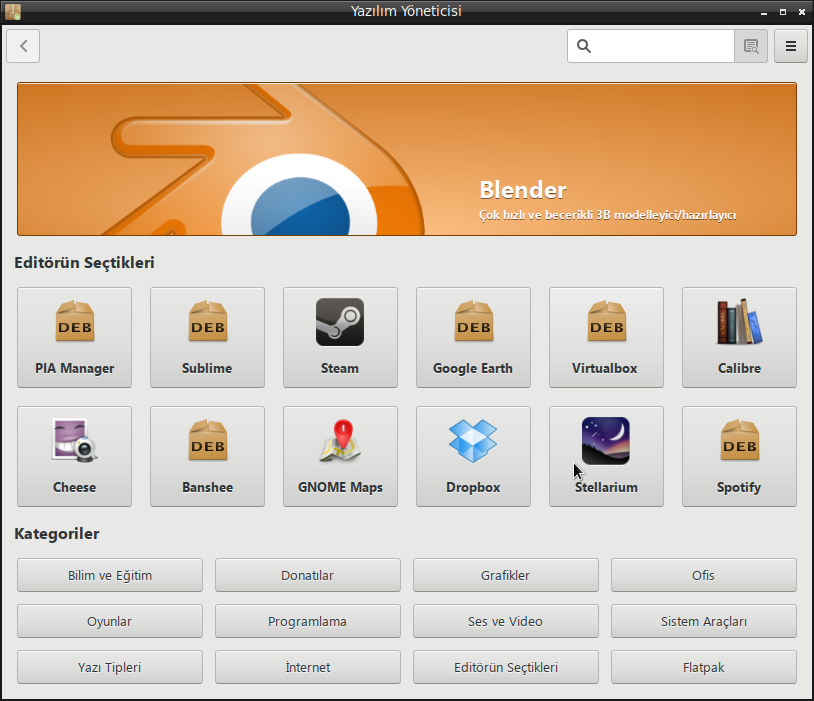This screenshot has height=701, width=814.
Task: Click the Software Manager title bar icon
Action: point(13,11)
